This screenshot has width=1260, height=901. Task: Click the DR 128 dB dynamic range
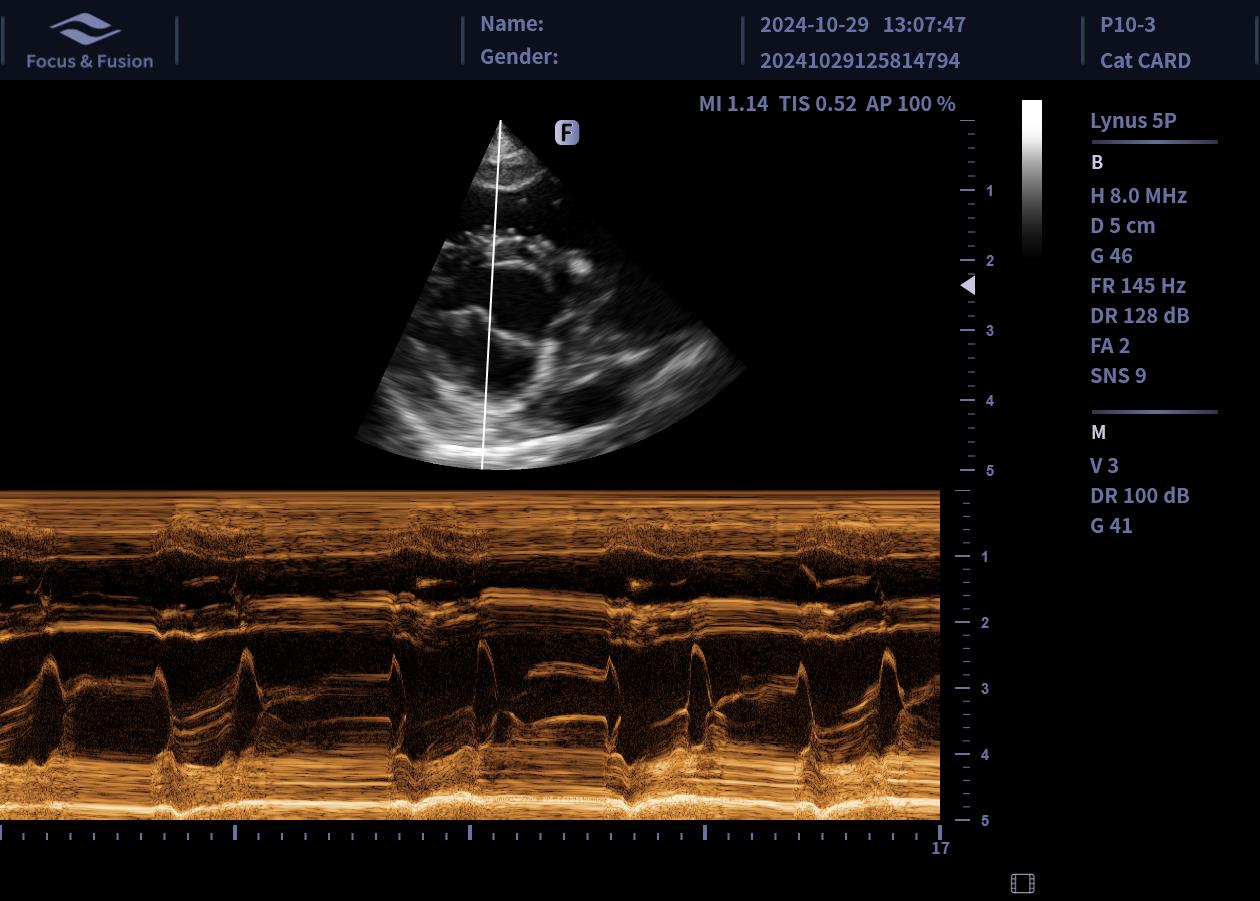(x=1139, y=315)
